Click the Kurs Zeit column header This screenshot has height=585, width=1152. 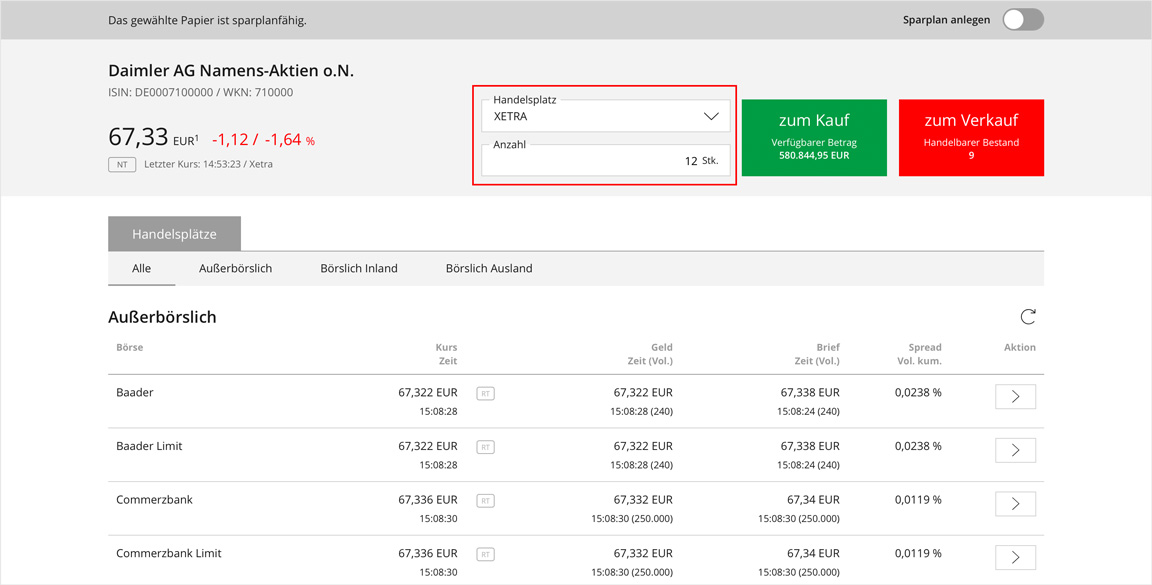[446, 354]
